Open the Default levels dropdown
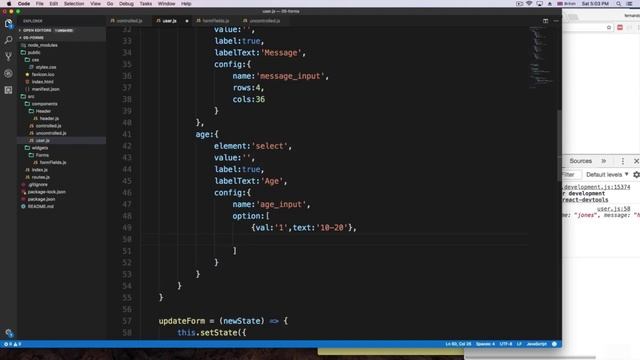This screenshot has width=640, height=360. (607, 175)
